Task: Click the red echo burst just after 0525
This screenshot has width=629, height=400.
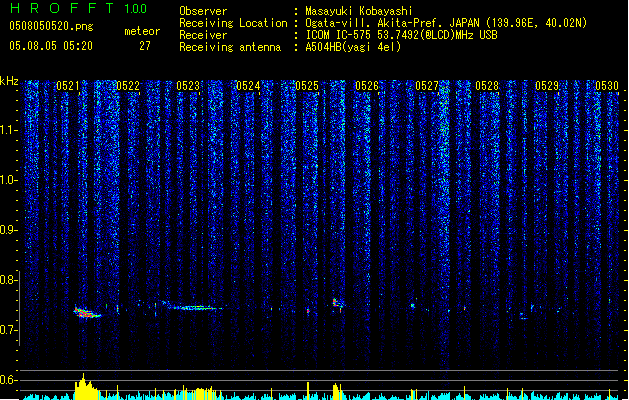Action: tap(337, 304)
